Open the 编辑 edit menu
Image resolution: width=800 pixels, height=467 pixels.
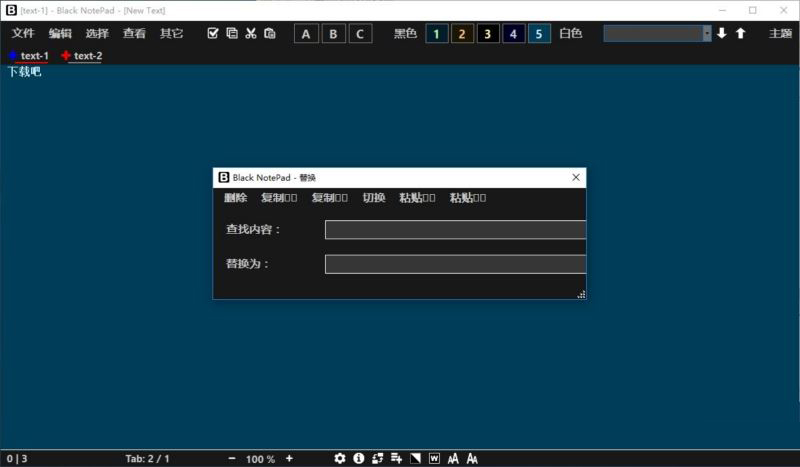click(x=60, y=33)
